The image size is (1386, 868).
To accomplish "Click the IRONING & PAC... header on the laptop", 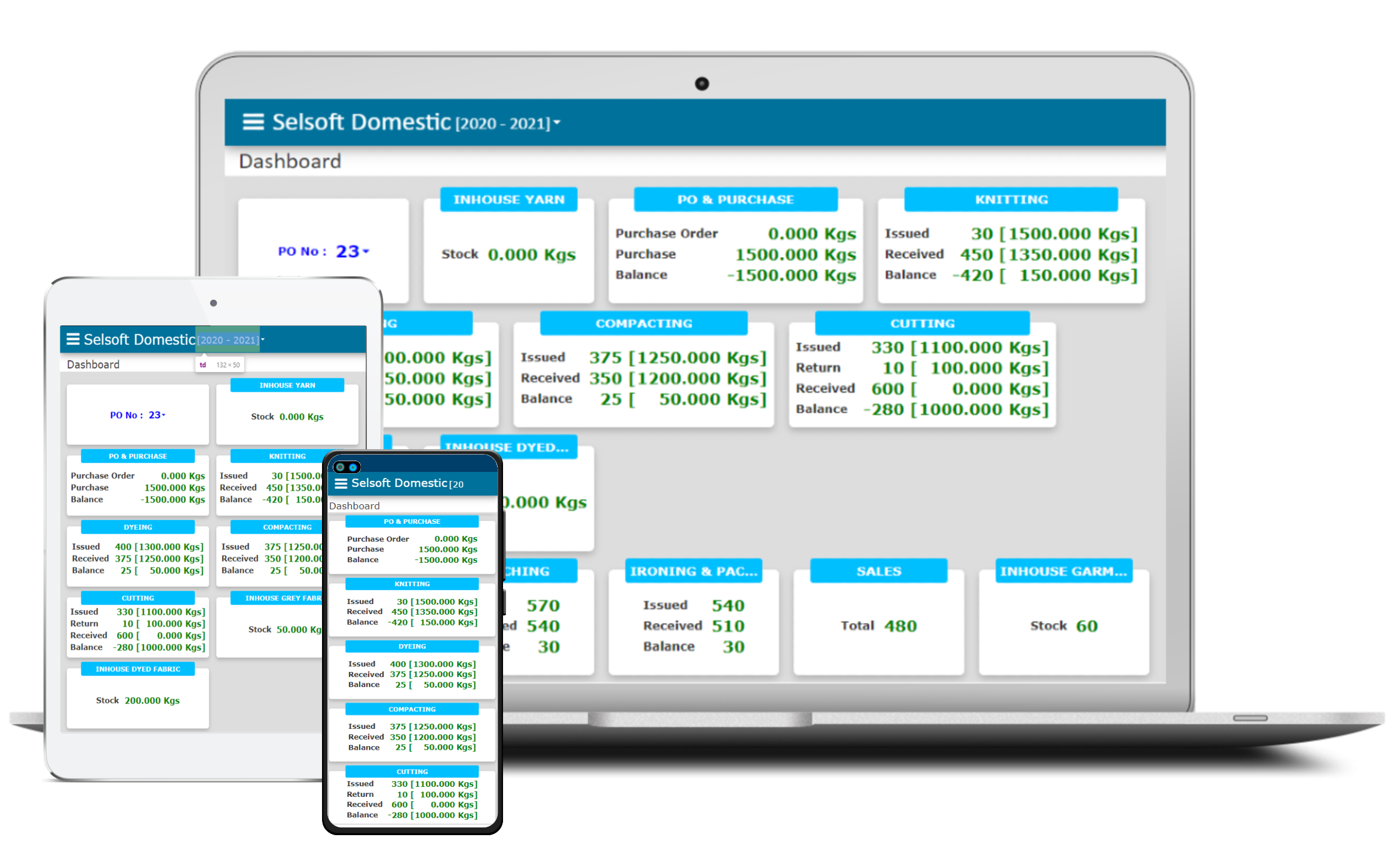I will click(x=694, y=571).
